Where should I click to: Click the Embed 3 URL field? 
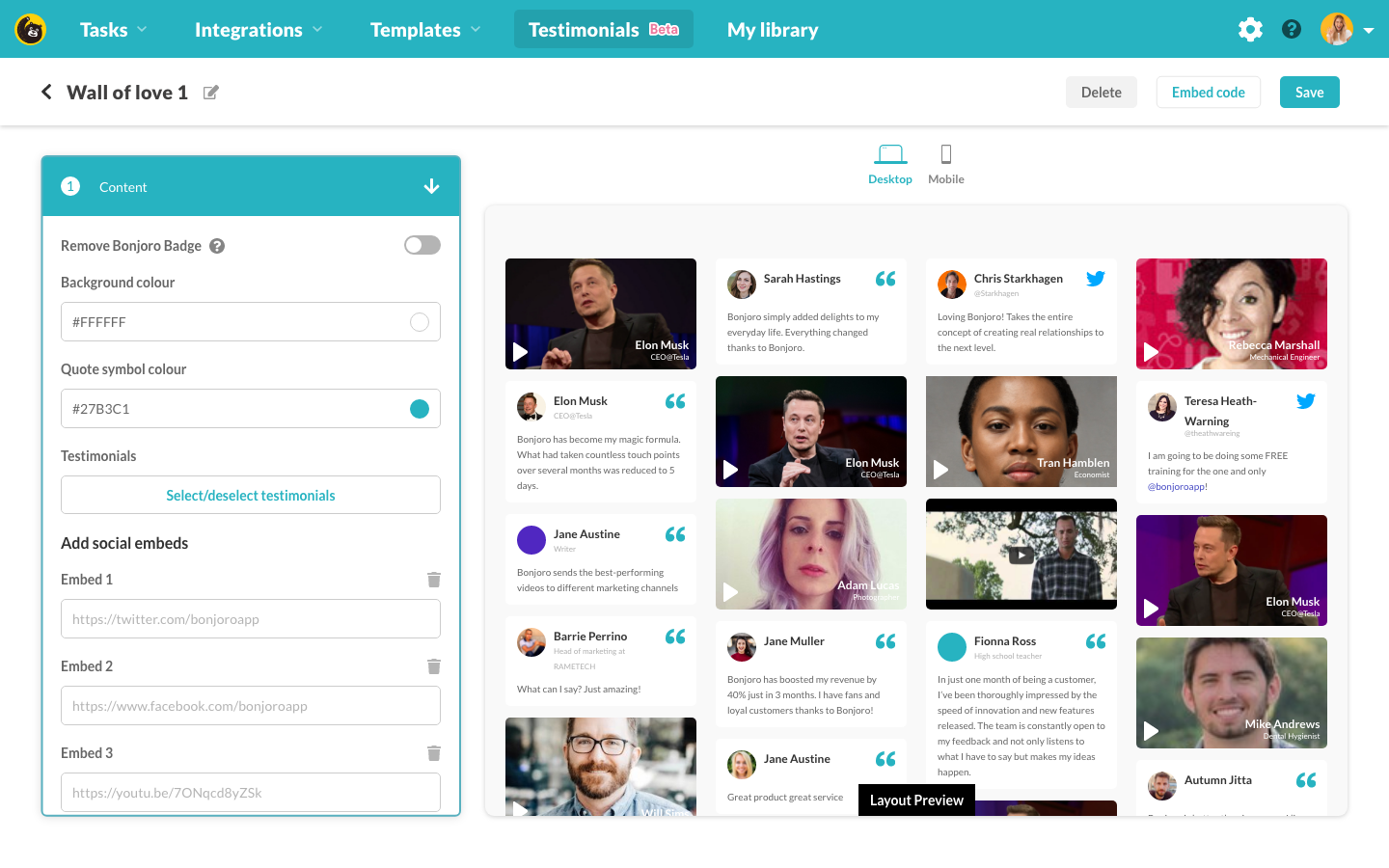tap(251, 793)
